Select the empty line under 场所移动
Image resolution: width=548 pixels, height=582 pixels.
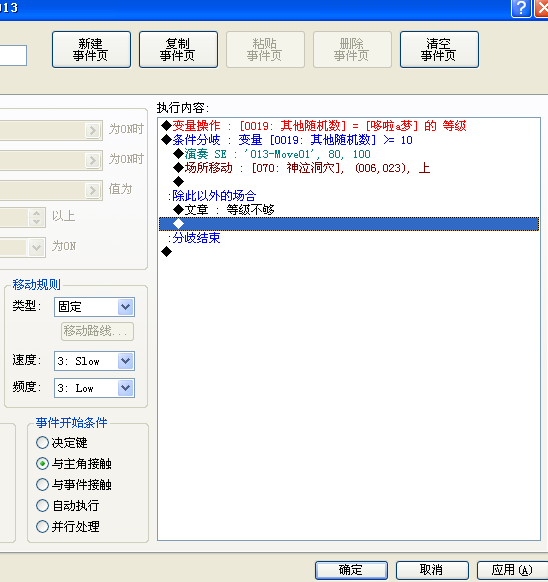click(349, 182)
